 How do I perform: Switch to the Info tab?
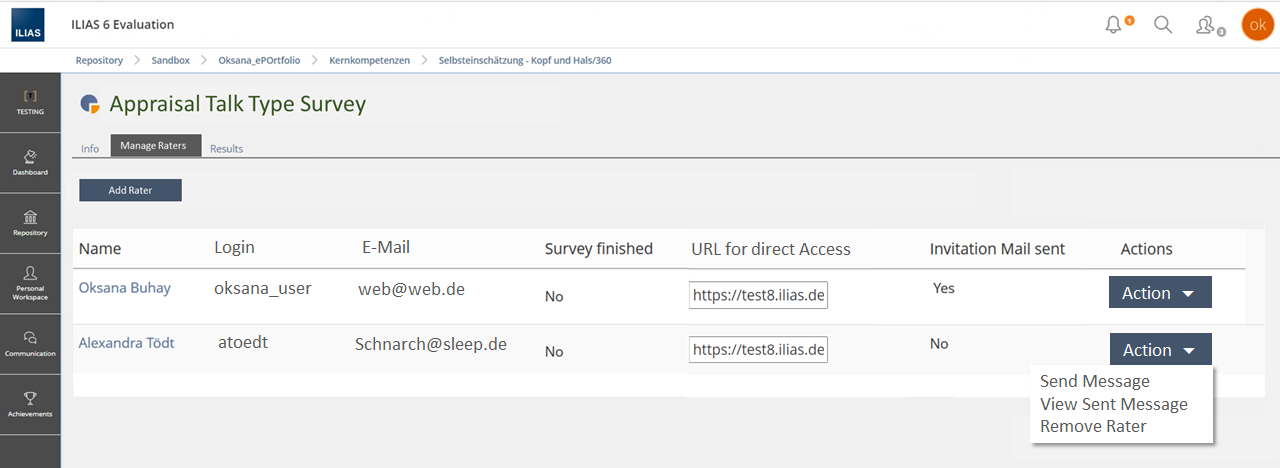(x=90, y=149)
